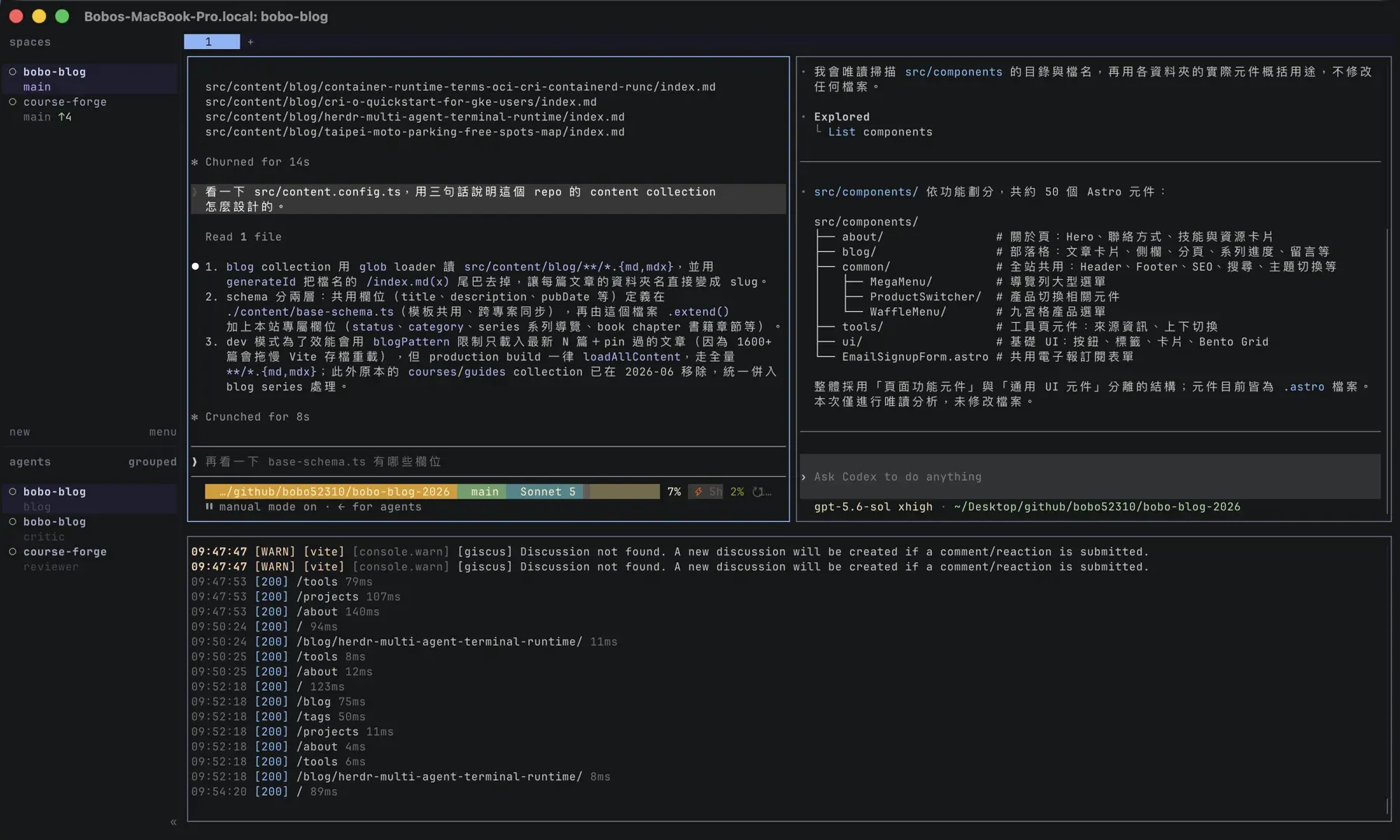Click the 2% usage value
This screenshot has width=1400, height=840.
click(x=737, y=492)
